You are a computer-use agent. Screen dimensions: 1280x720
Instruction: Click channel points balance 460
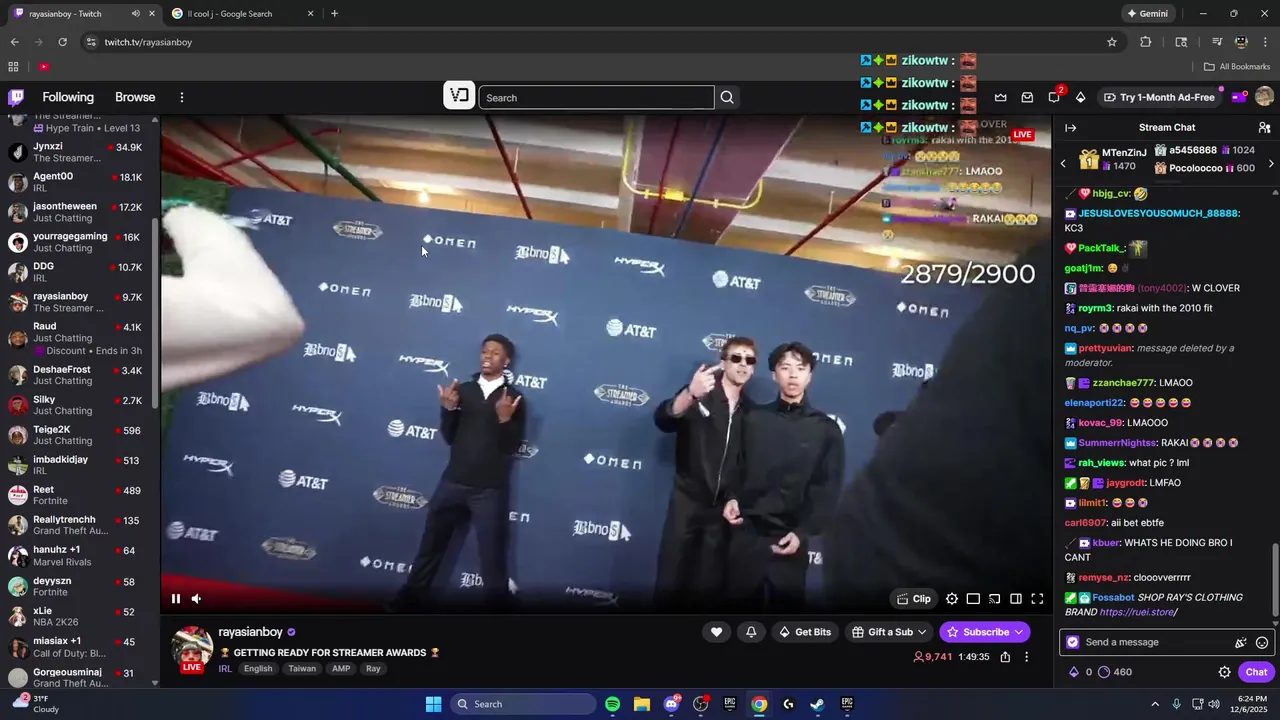pos(1114,672)
